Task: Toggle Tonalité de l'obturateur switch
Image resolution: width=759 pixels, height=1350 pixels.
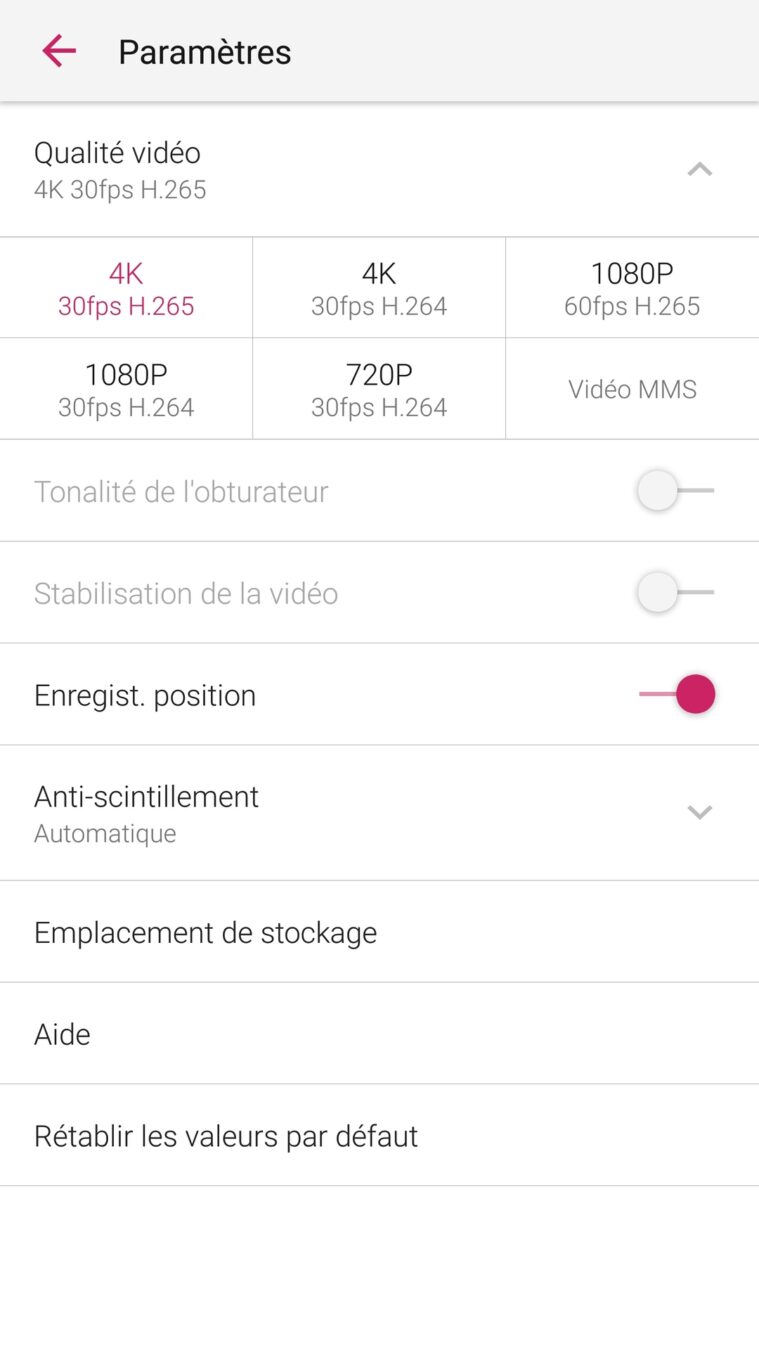Action: coord(676,491)
